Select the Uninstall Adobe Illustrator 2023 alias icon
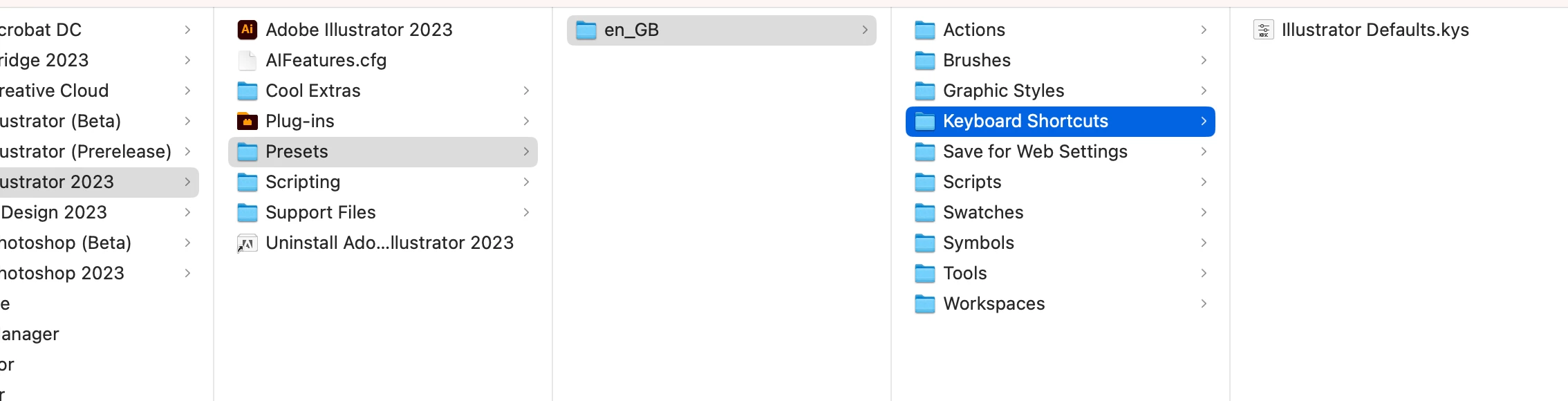Screen dimensions: 1568x401 [248, 243]
